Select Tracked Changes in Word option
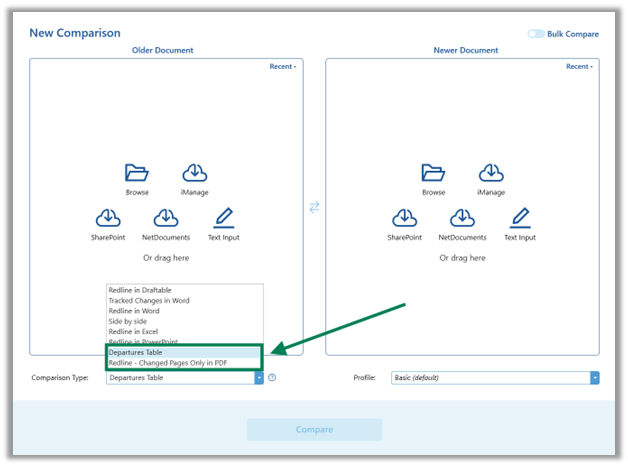Image resolution: width=628 pixels, height=467 pixels. coord(185,300)
